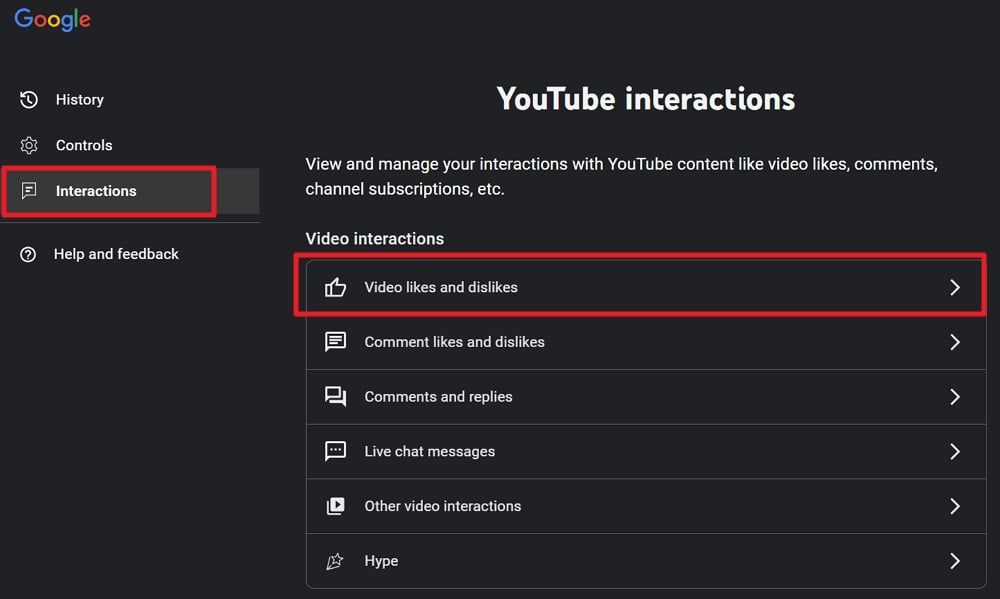Open Comments and replies
This screenshot has width=1000, height=599.
(437, 396)
